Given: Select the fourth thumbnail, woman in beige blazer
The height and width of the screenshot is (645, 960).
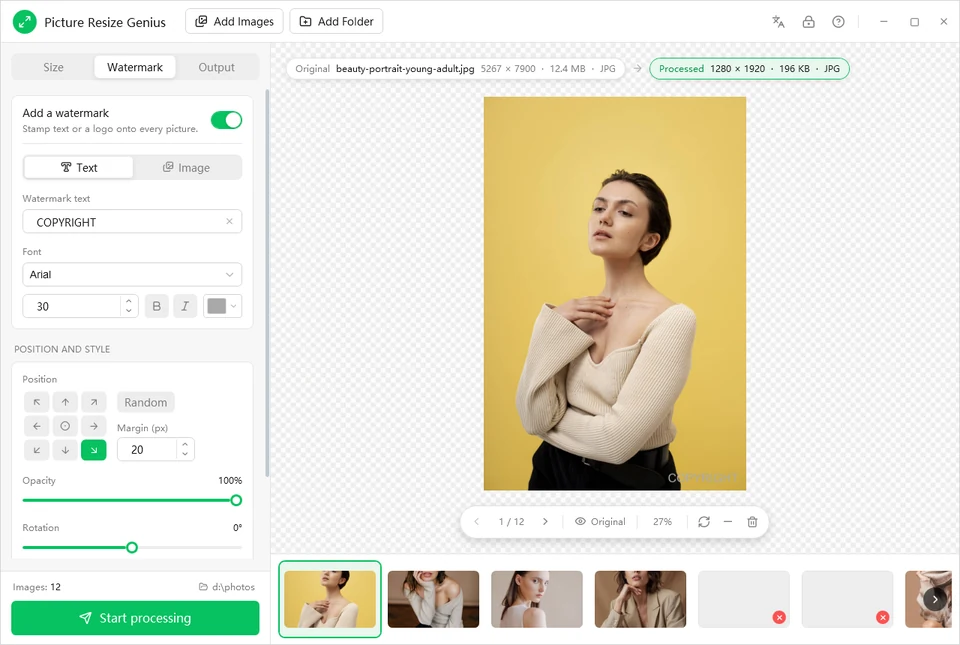Looking at the screenshot, I should 640,599.
